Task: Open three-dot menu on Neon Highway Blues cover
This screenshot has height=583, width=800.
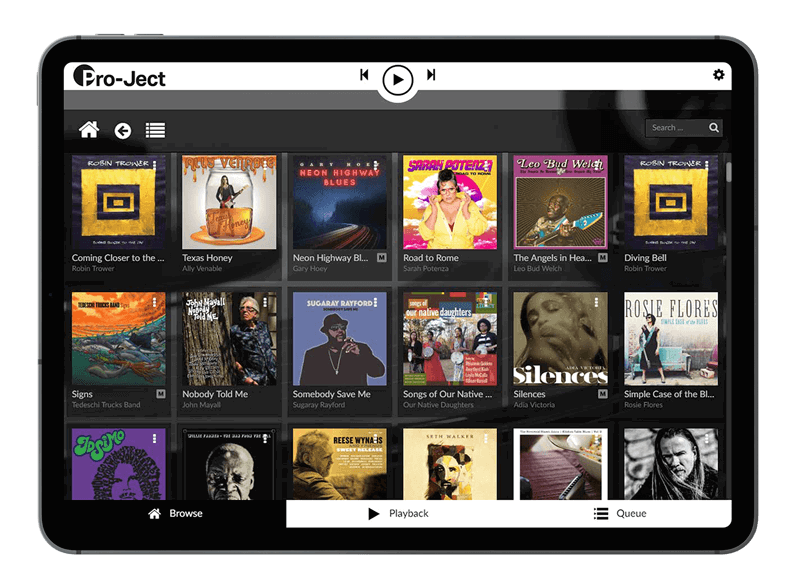Action: coord(376,165)
